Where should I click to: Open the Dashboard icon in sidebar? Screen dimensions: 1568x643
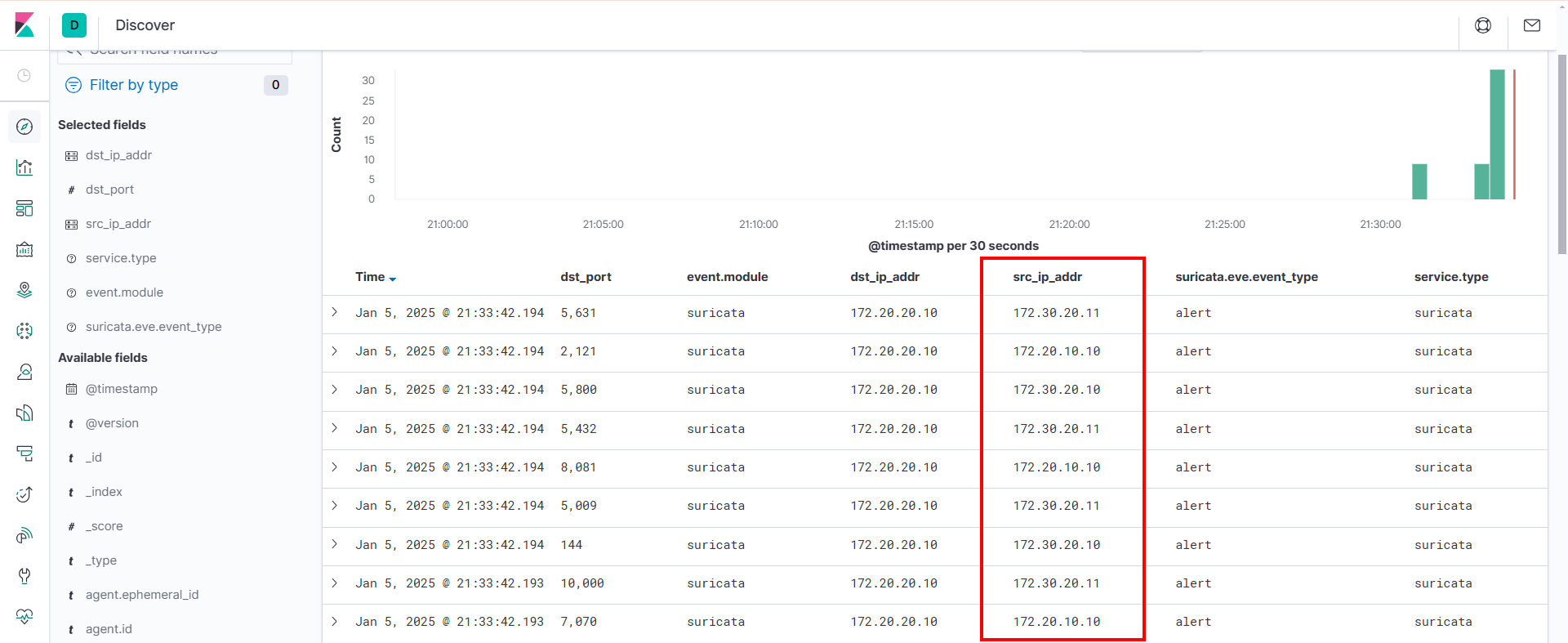pyautogui.click(x=24, y=208)
